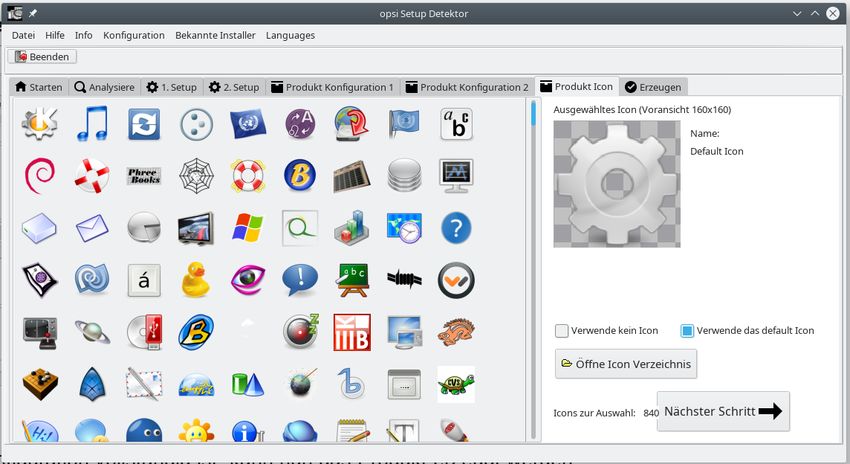The image size is (850, 464).
Task: Click the pin icon in title bar
Action: pos(33,13)
